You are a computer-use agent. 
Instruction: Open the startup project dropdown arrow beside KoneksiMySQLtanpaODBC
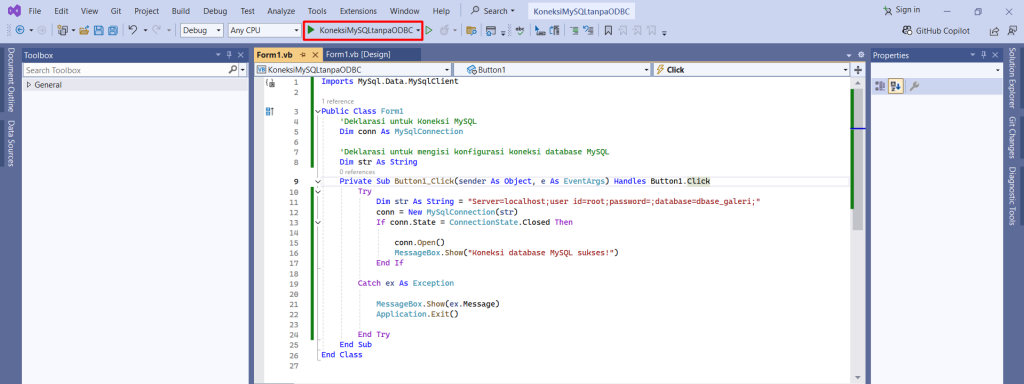tap(417, 30)
